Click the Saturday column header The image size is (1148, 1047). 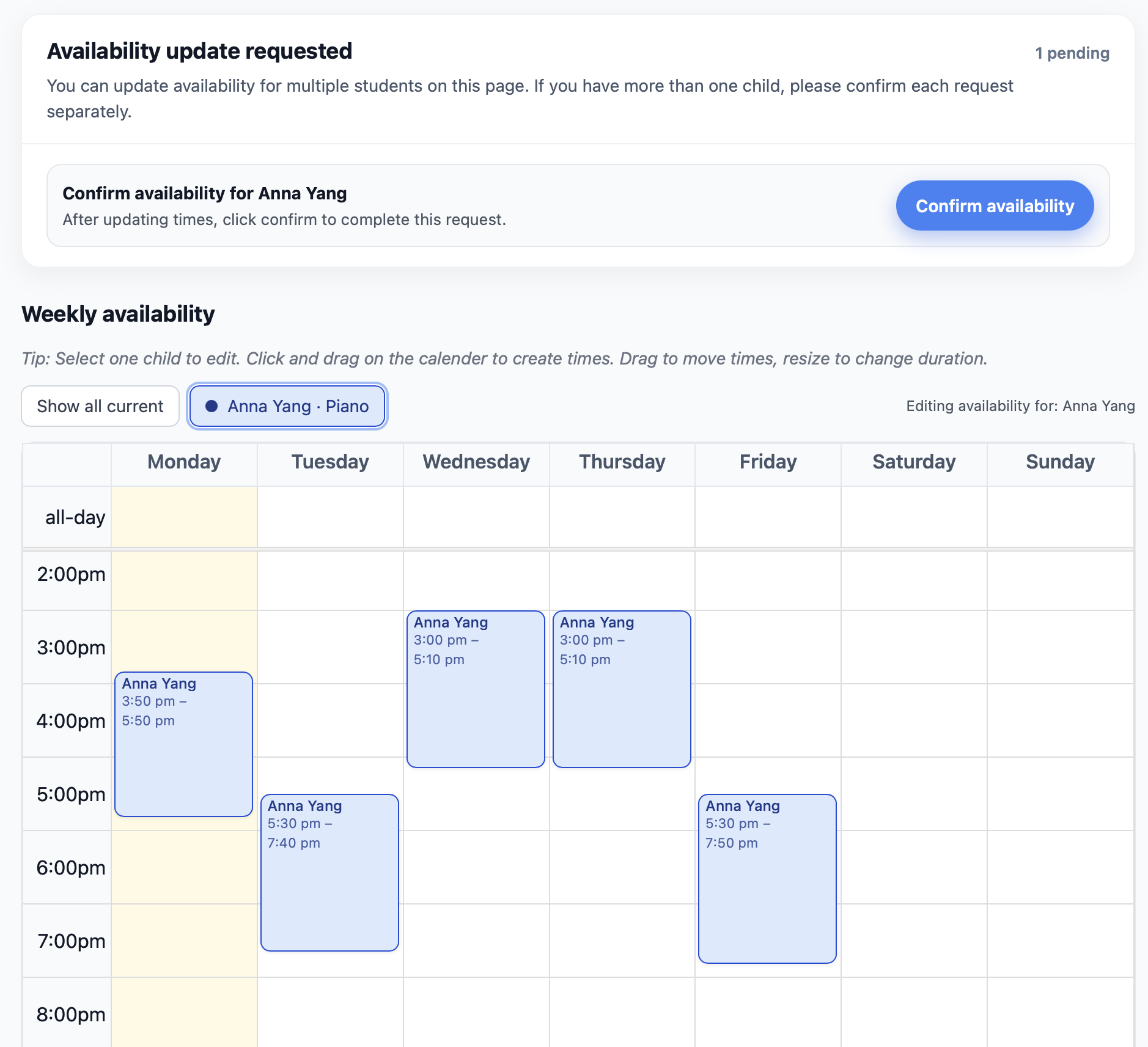coord(914,462)
